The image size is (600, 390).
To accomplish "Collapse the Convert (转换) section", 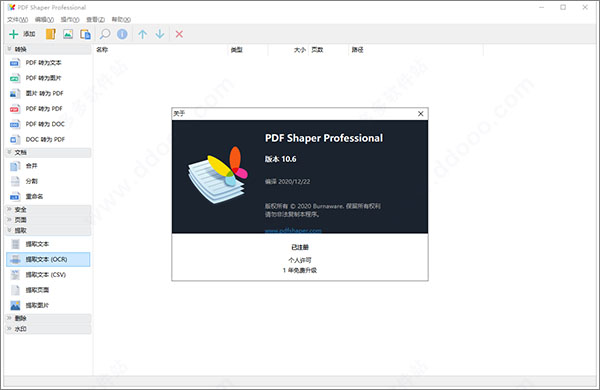I will 48,49.
